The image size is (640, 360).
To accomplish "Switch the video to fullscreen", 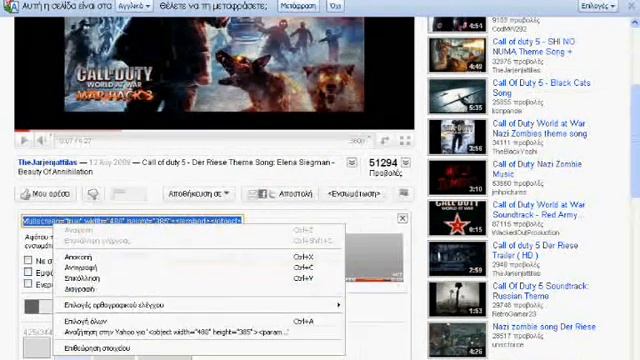I will (x=405, y=141).
